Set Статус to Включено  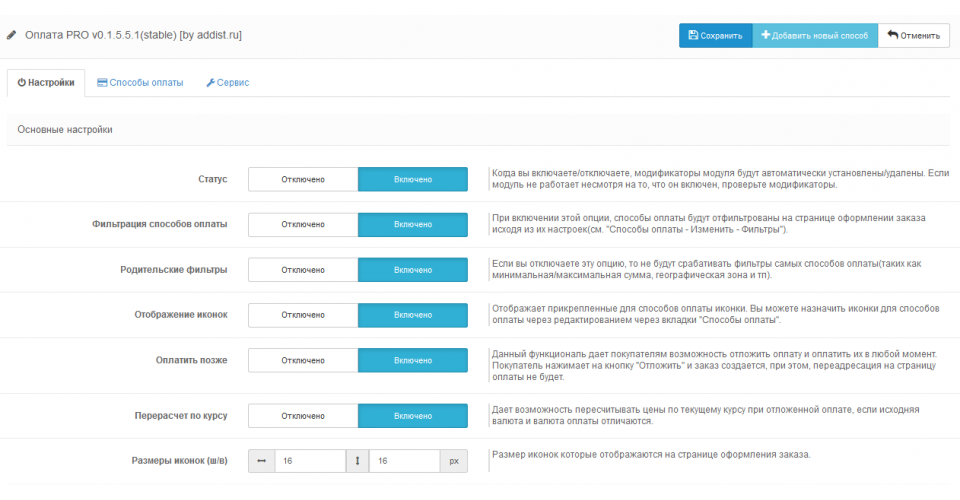[x=413, y=179]
